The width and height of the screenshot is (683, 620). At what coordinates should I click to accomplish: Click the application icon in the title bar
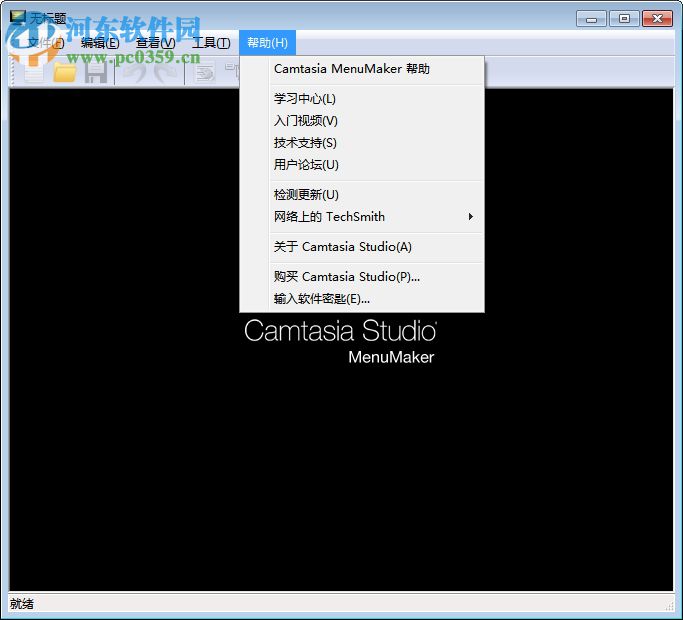click(x=18, y=17)
